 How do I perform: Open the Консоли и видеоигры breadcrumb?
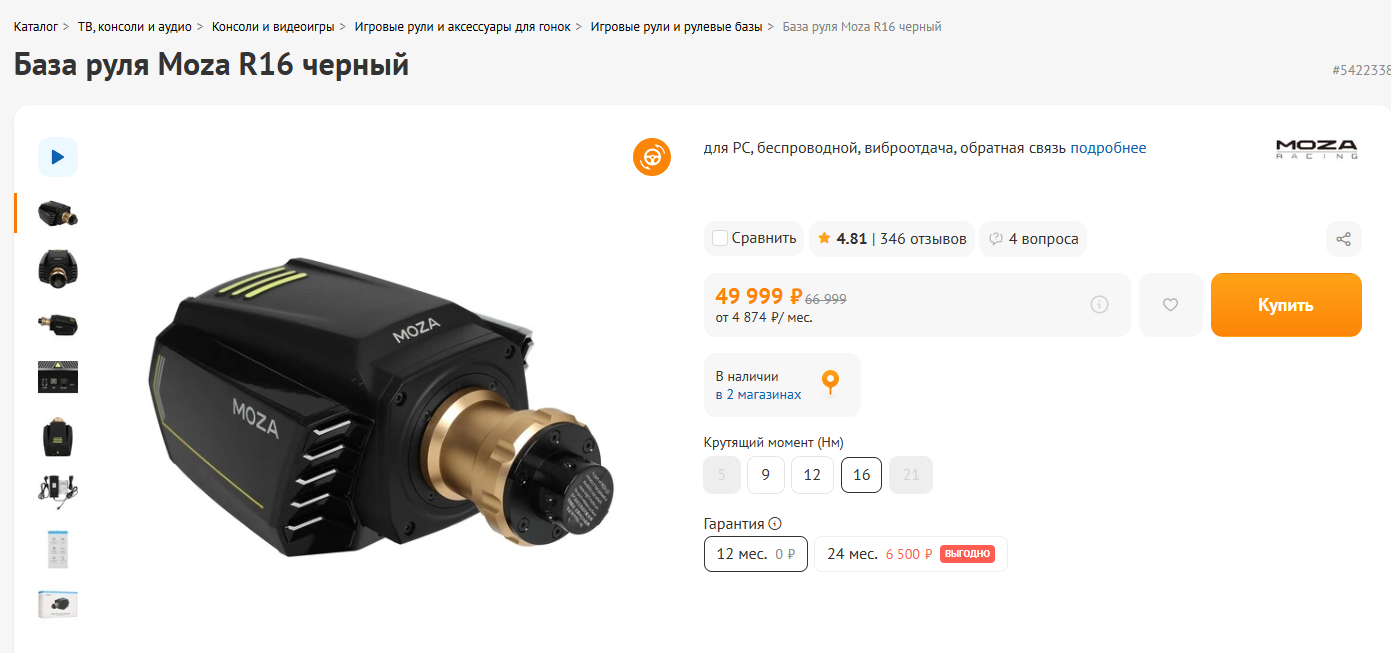pyautogui.click(x=273, y=27)
